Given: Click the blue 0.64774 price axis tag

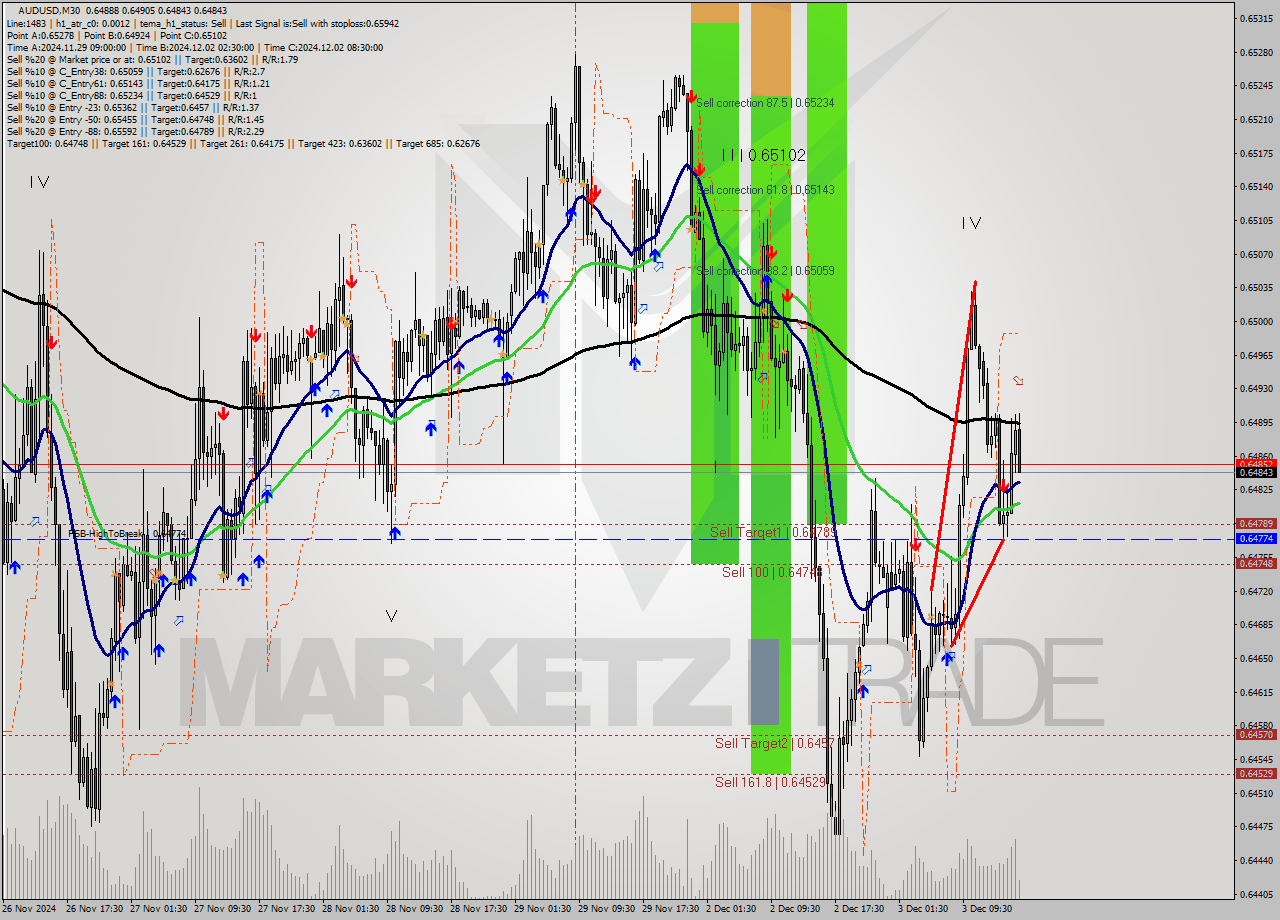Looking at the screenshot, I should click(x=1256, y=538).
